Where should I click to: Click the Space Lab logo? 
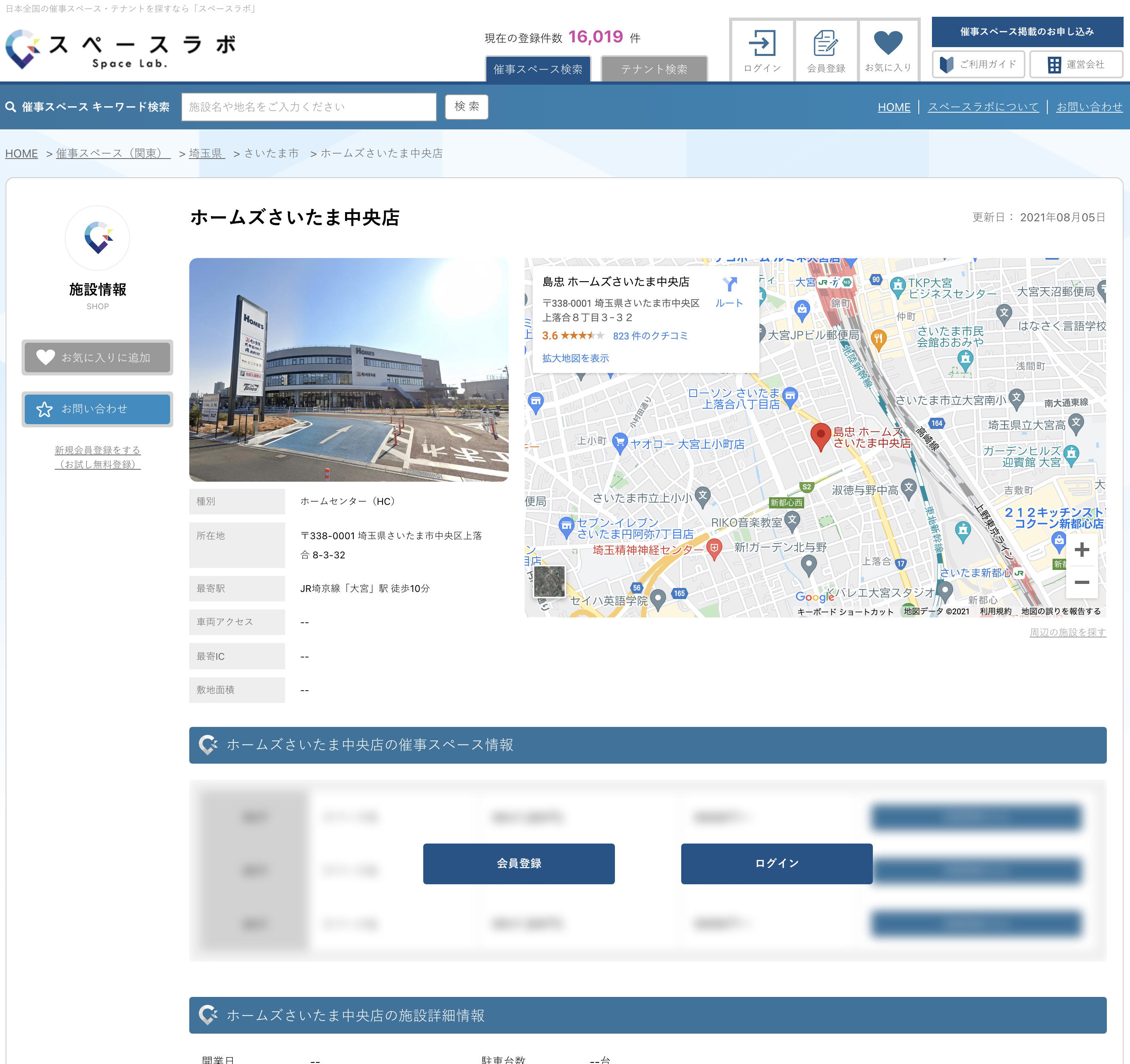click(x=121, y=50)
